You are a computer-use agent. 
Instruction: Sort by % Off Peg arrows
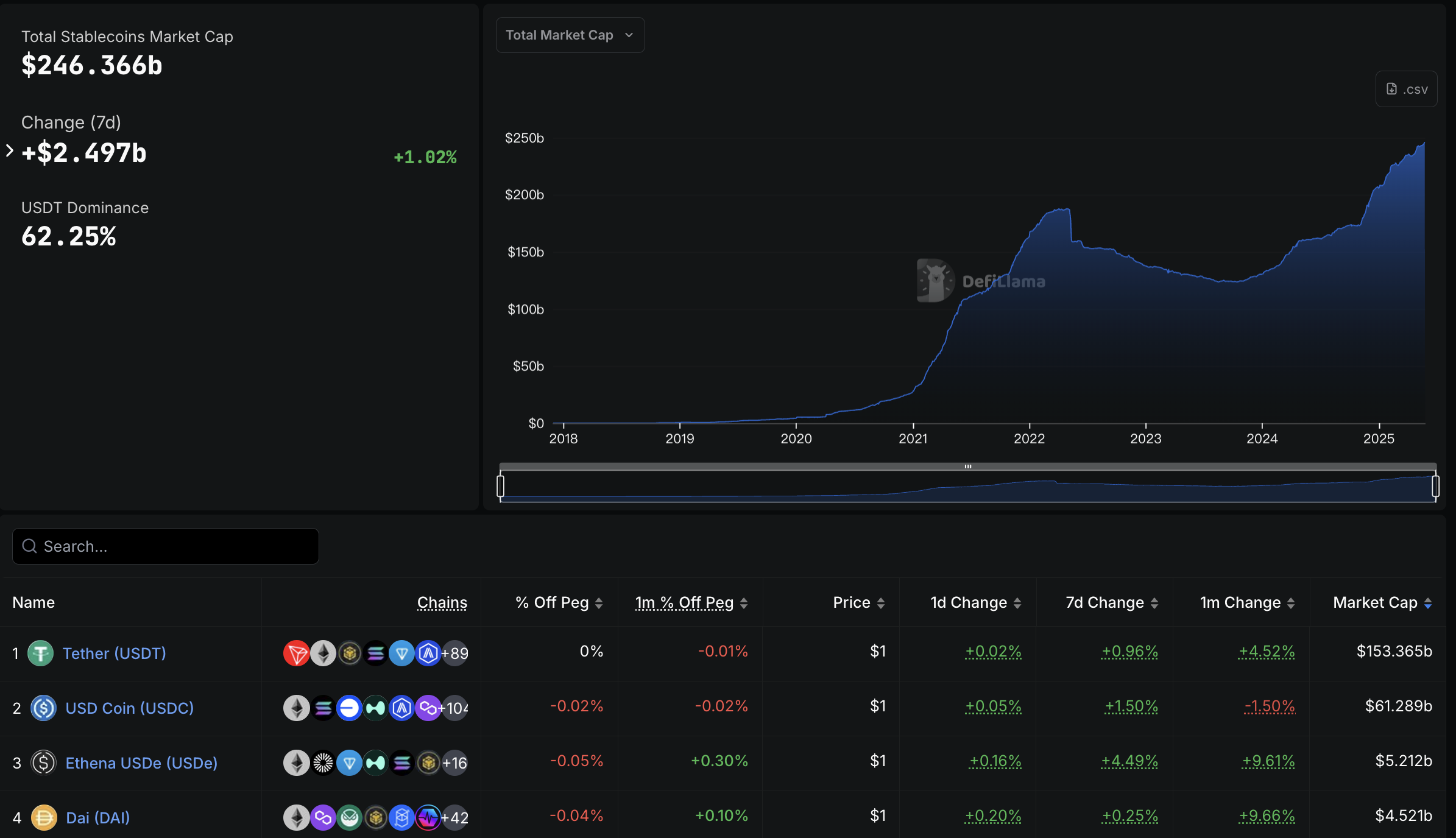(x=599, y=603)
